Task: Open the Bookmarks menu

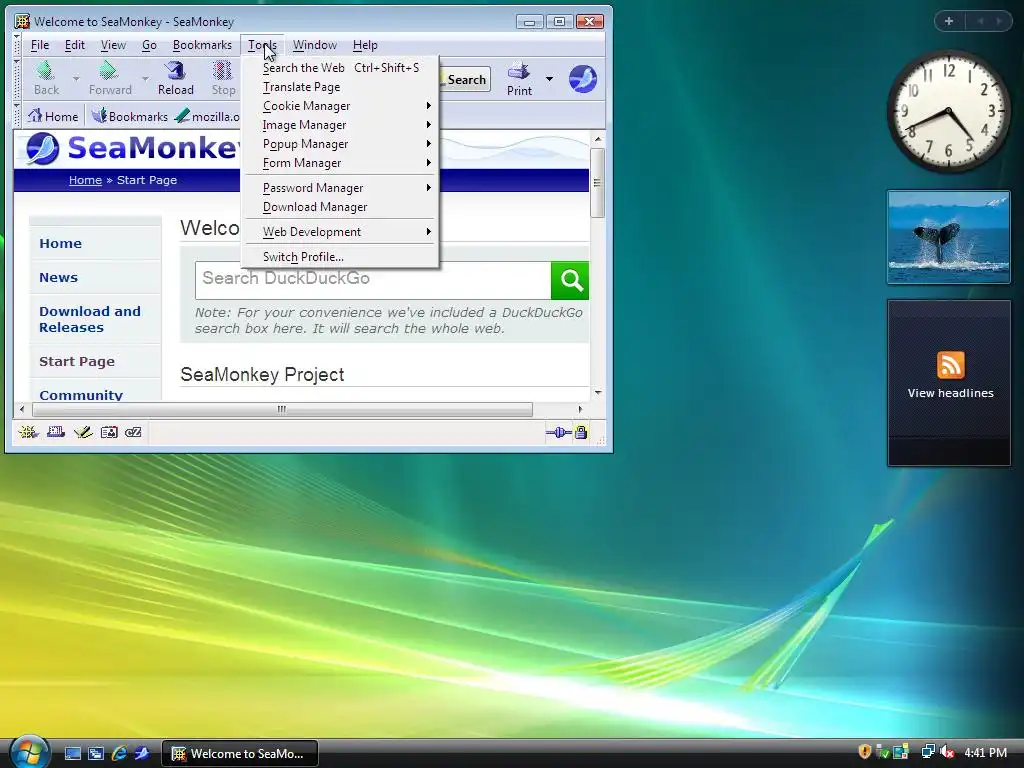Action: click(202, 45)
